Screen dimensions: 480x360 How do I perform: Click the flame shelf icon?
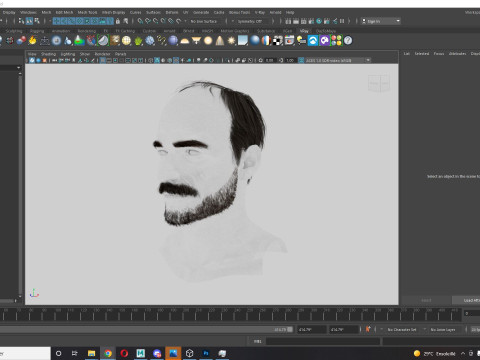point(32,41)
